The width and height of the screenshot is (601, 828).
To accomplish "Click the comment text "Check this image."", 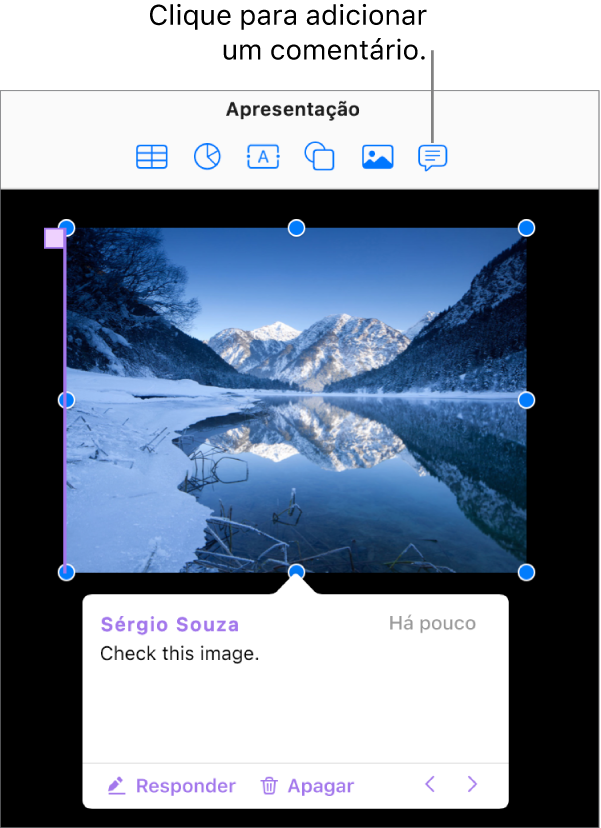I will 180,654.
